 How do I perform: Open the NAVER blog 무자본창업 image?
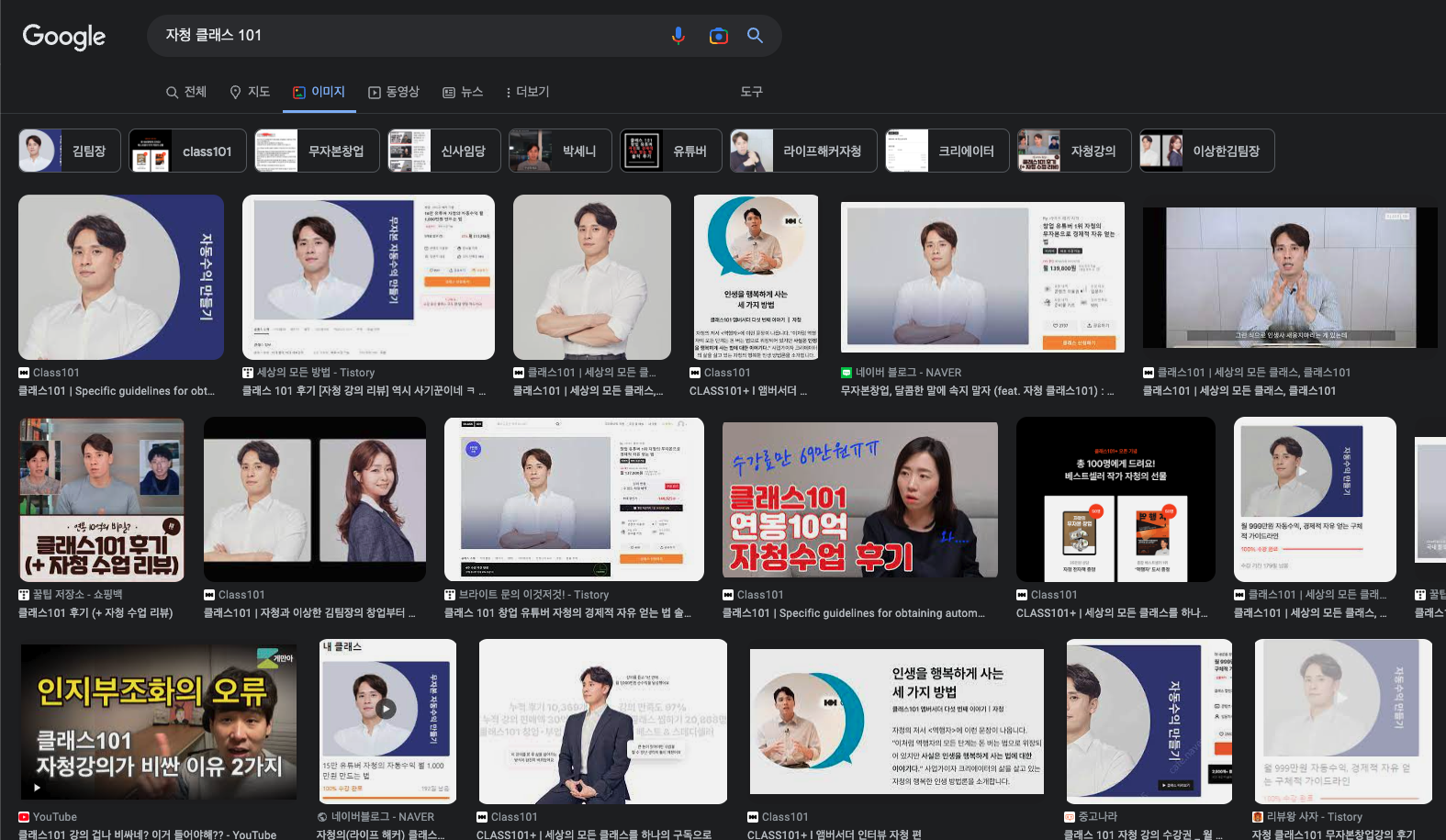click(x=982, y=276)
